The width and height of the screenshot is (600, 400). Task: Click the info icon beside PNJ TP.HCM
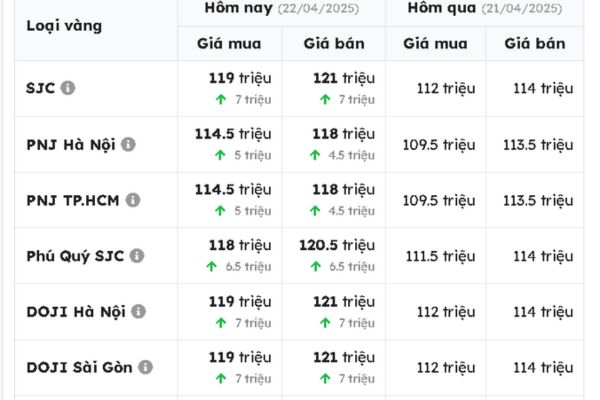[133, 200]
